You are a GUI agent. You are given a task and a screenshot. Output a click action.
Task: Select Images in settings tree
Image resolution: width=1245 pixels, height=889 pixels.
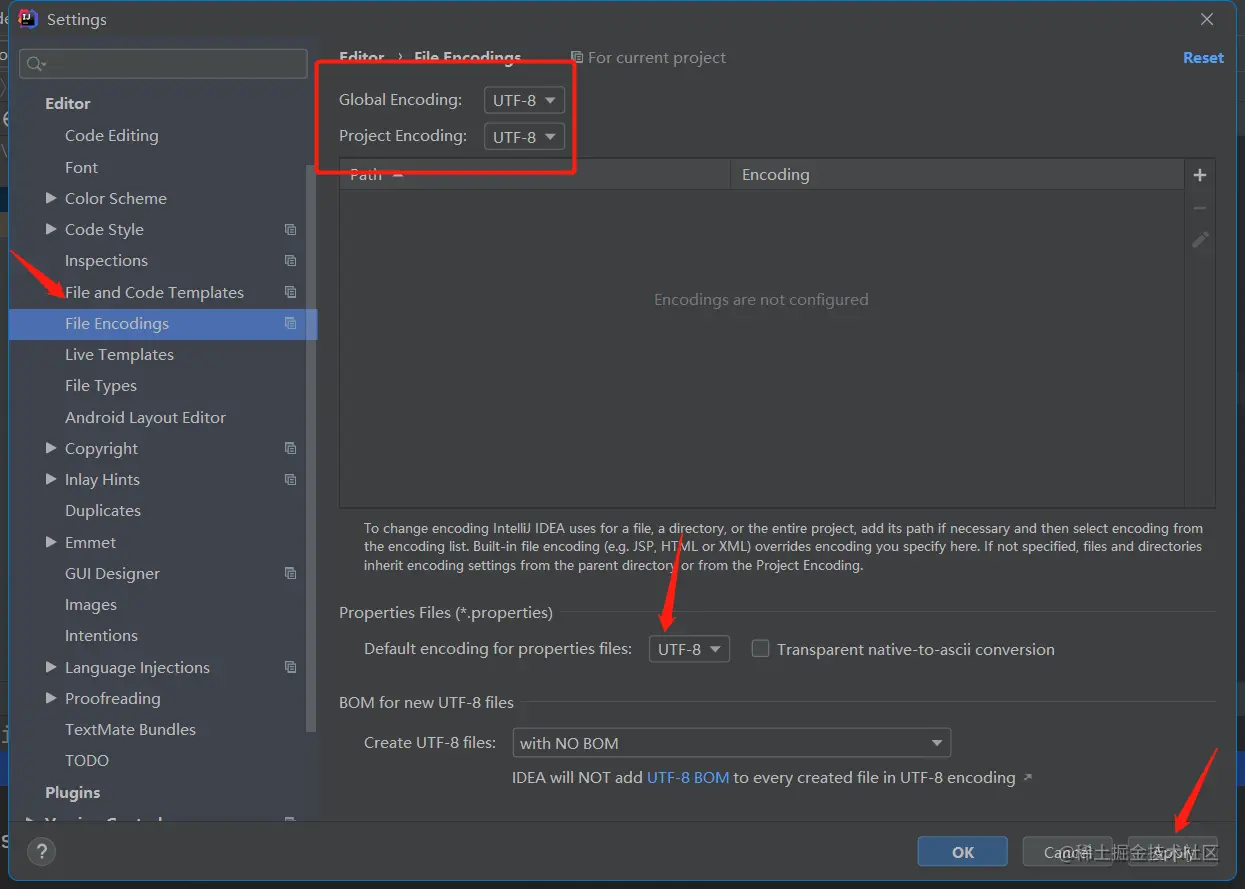tap(91, 604)
